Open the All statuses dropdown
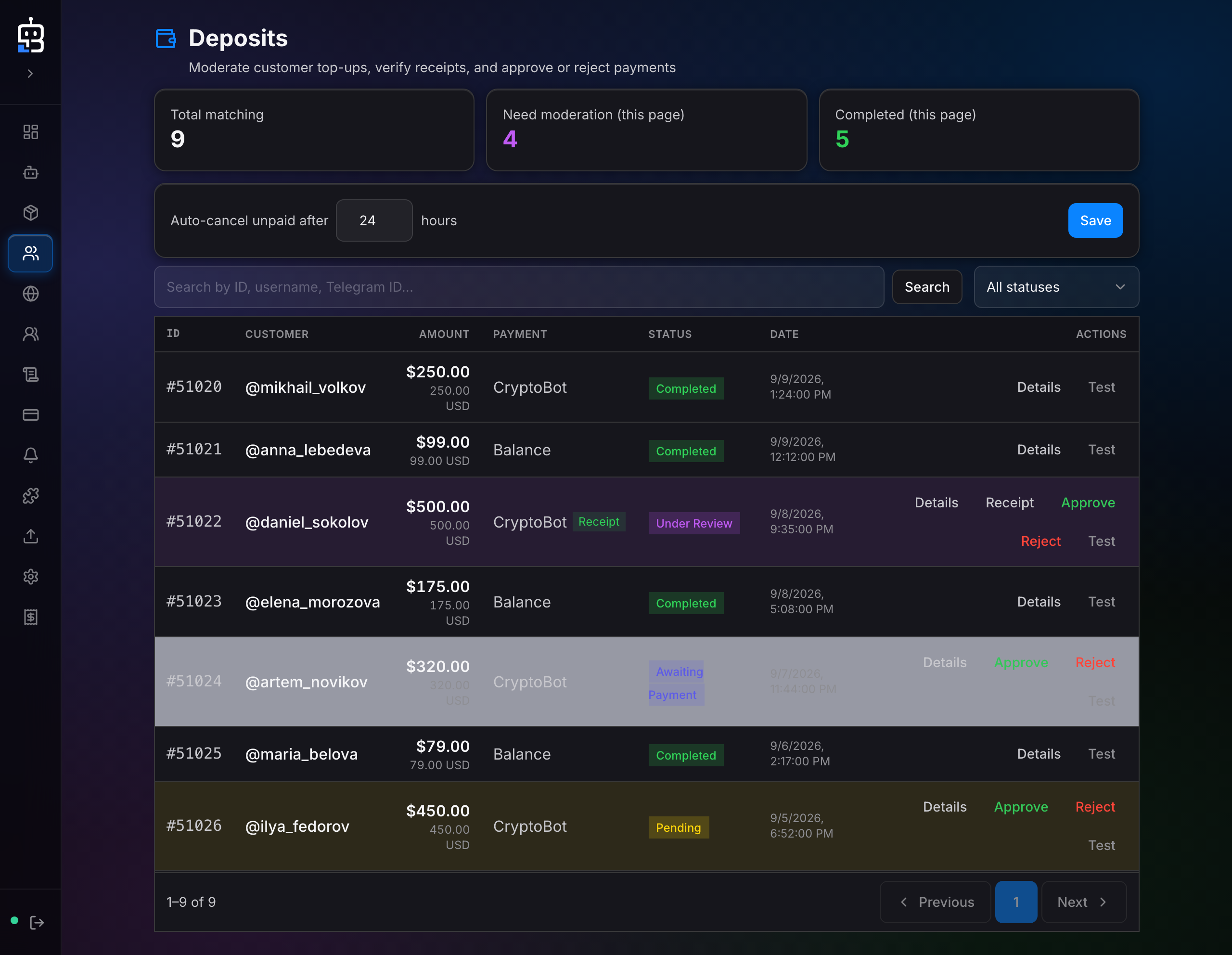 click(x=1056, y=287)
